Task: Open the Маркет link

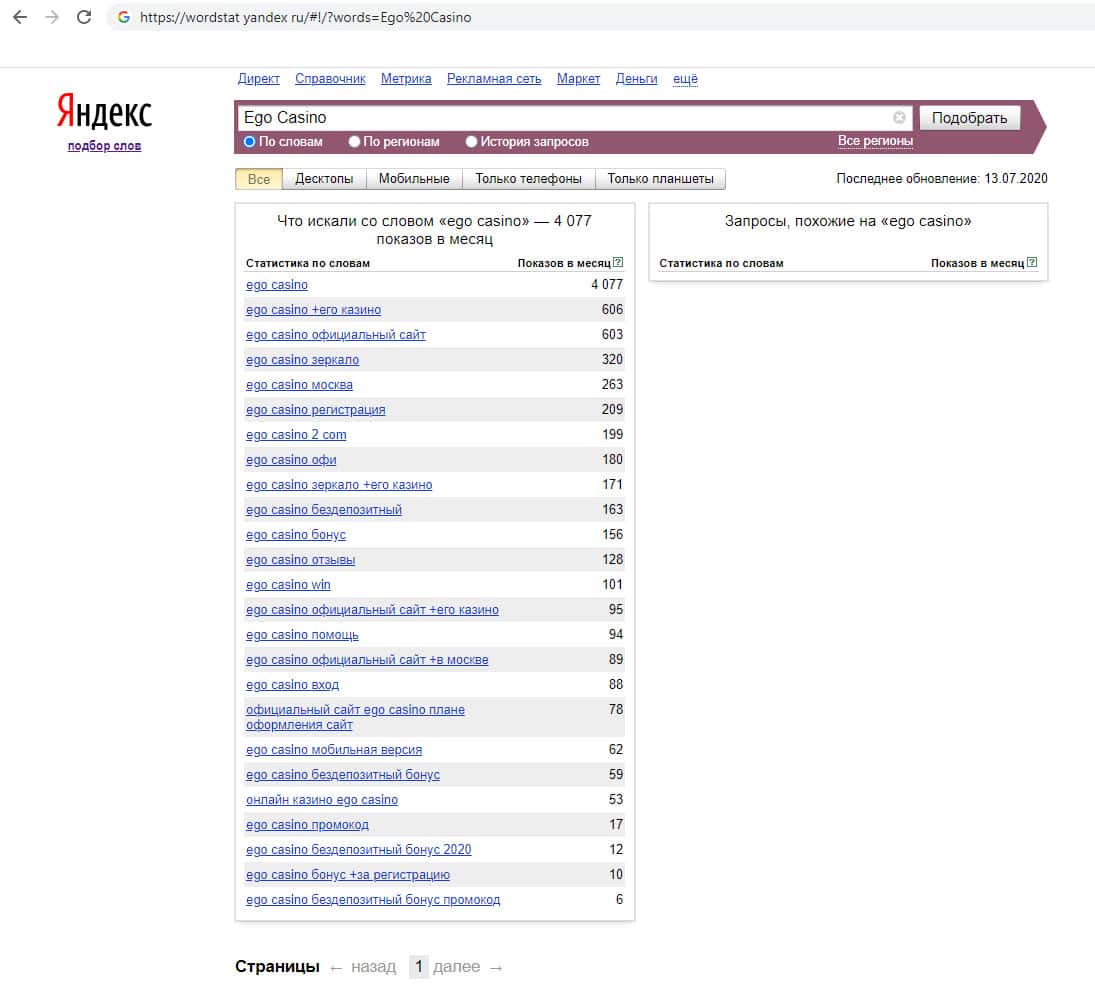Action: coord(578,79)
